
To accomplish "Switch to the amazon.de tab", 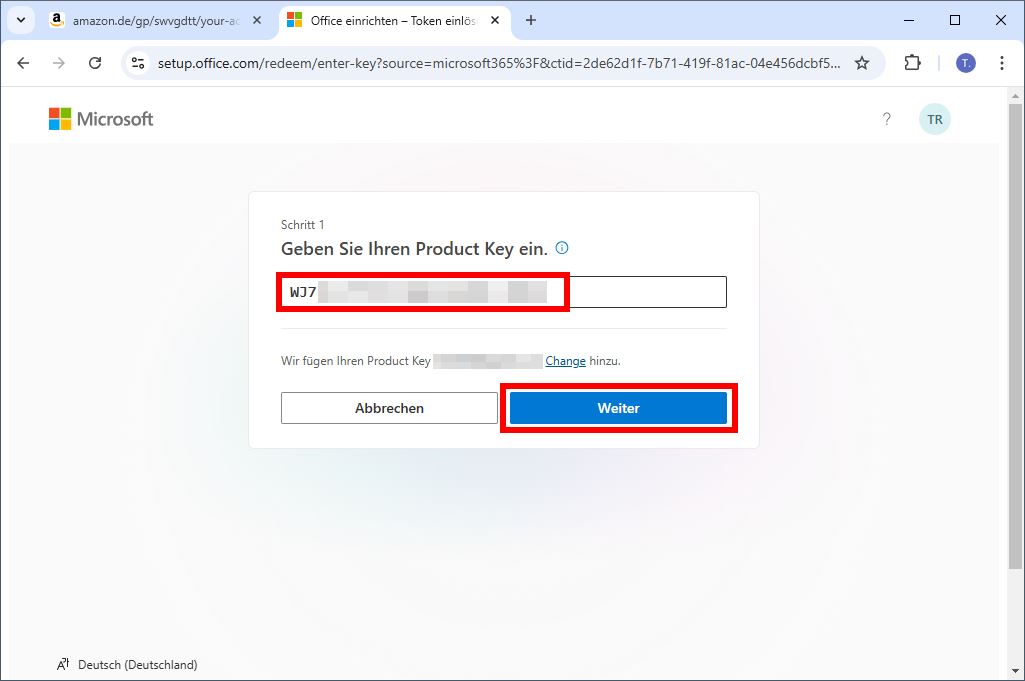I will pyautogui.click(x=150, y=20).
